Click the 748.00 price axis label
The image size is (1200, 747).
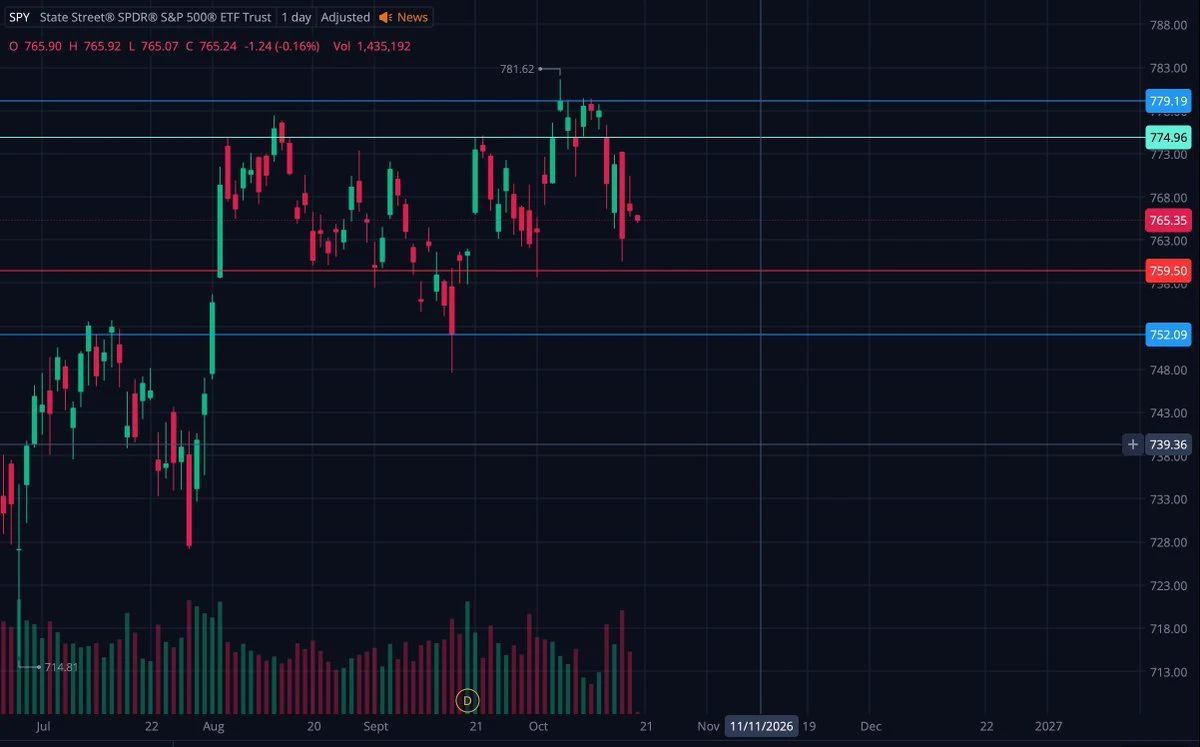click(x=1168, y=370)
